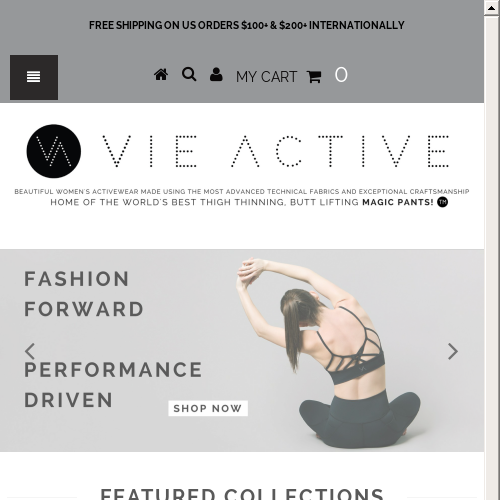Advance slideshow with right chevron
Viewport: 500px width, 500px height.
pyautogui.click(x=453, y=351)
